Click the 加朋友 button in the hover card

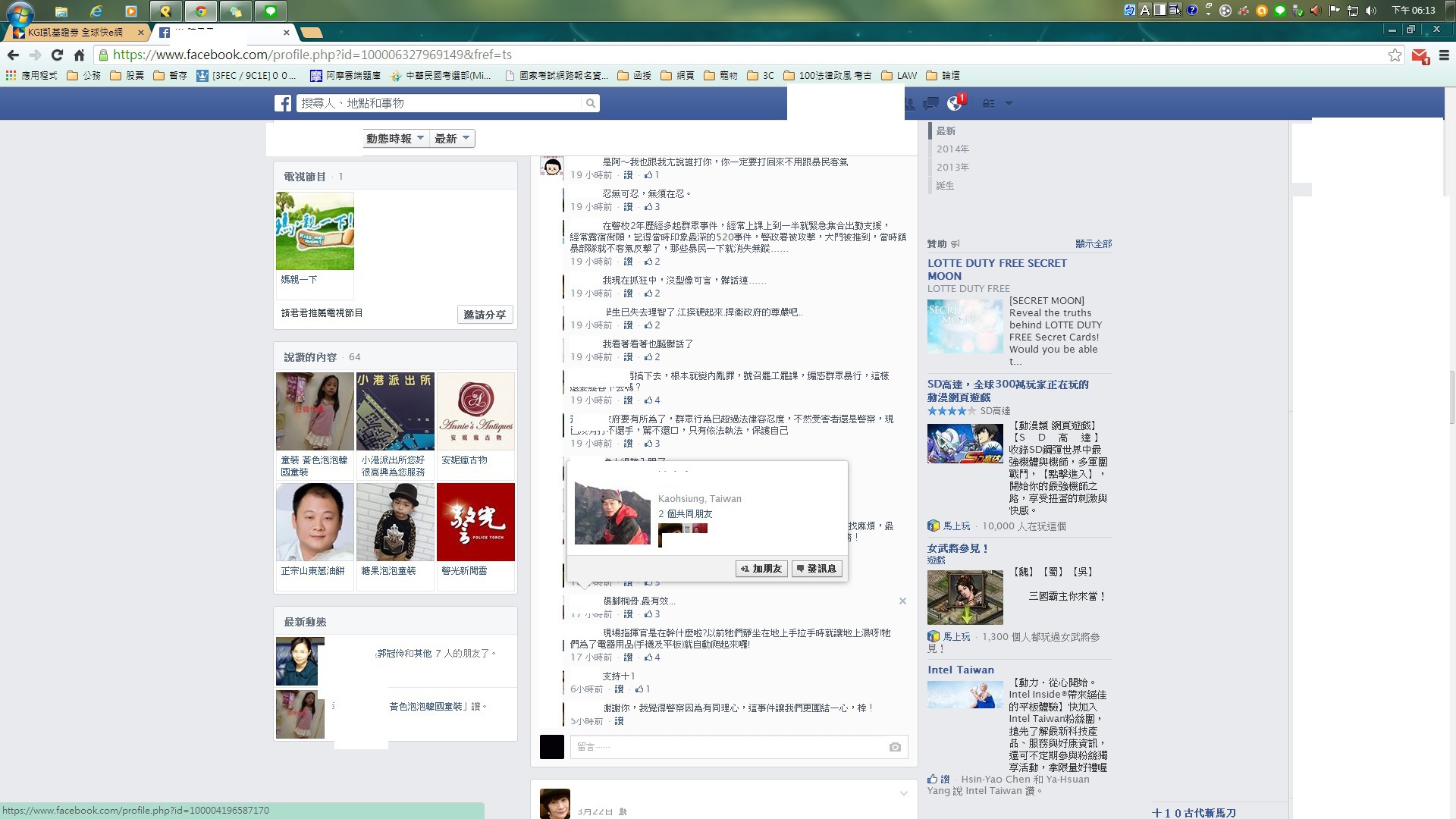[x=761, y=569]
